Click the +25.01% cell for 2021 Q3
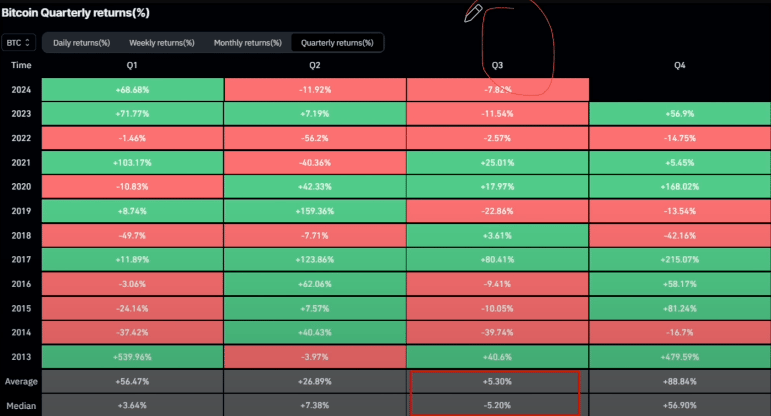The height and width of the screenshot is (416, 771). click(498, 162)
